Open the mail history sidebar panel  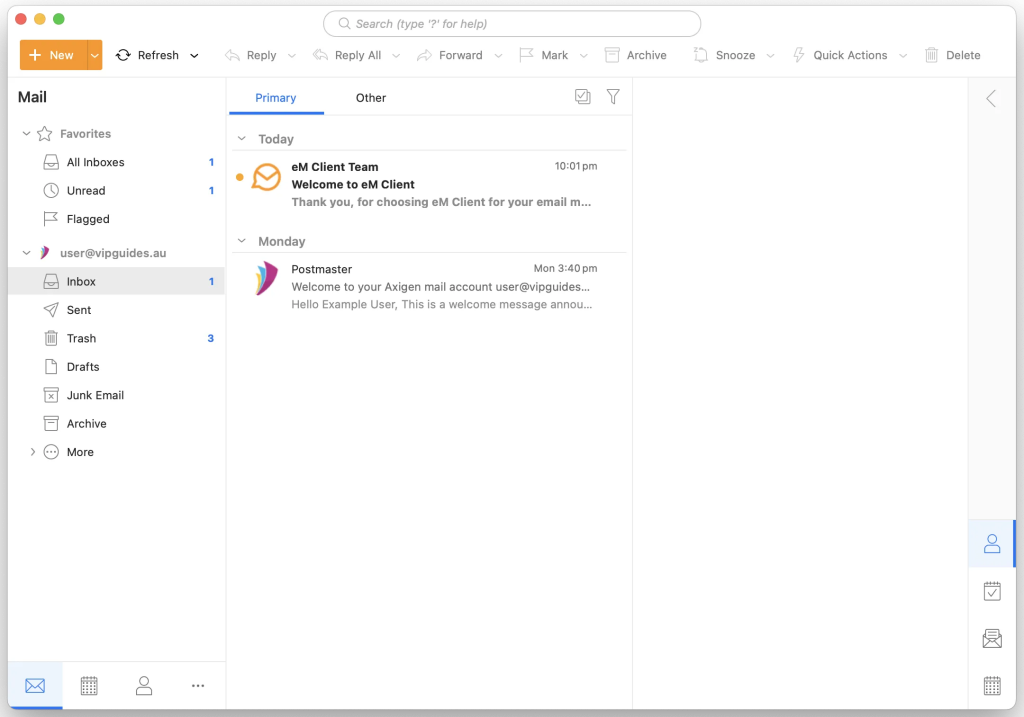coord(991,638)
